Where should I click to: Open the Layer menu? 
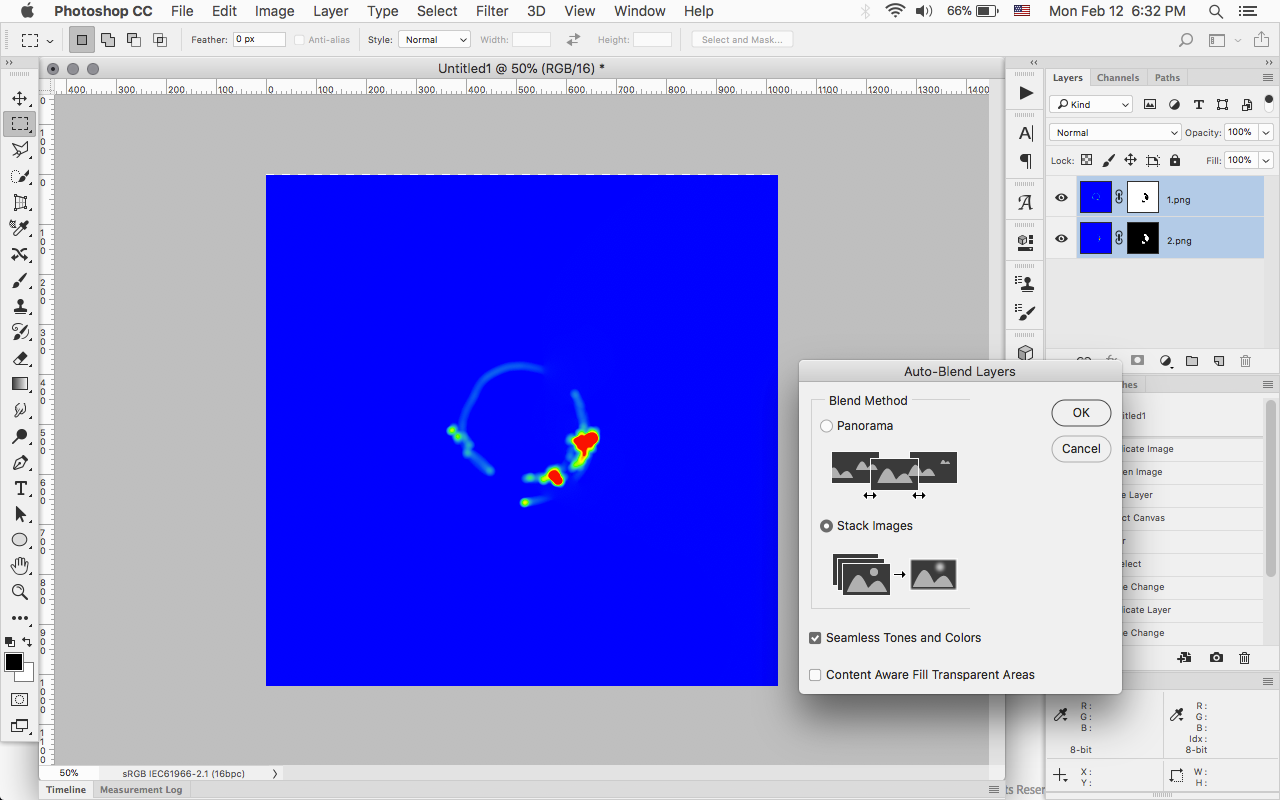pyautogui.click(x=330, y=11)
